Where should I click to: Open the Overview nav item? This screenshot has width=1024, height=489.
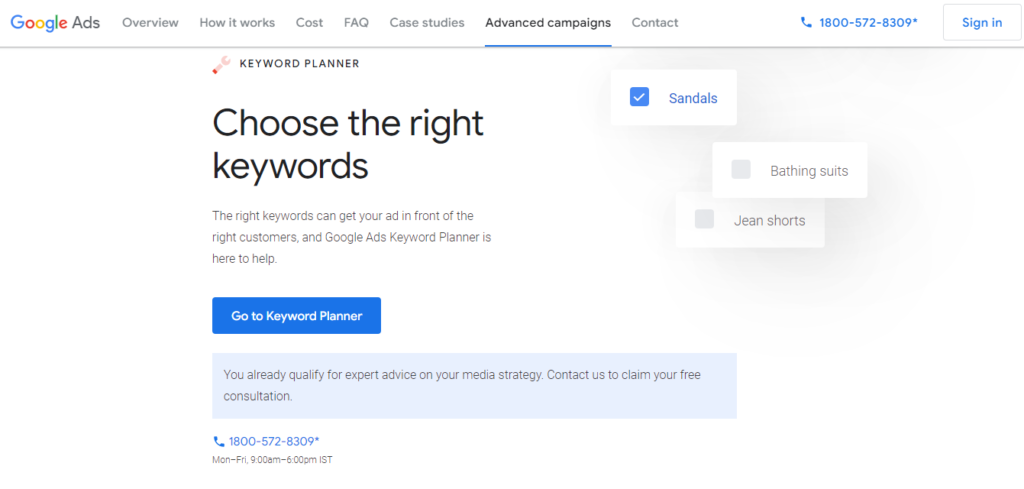(x=150, y=23)
